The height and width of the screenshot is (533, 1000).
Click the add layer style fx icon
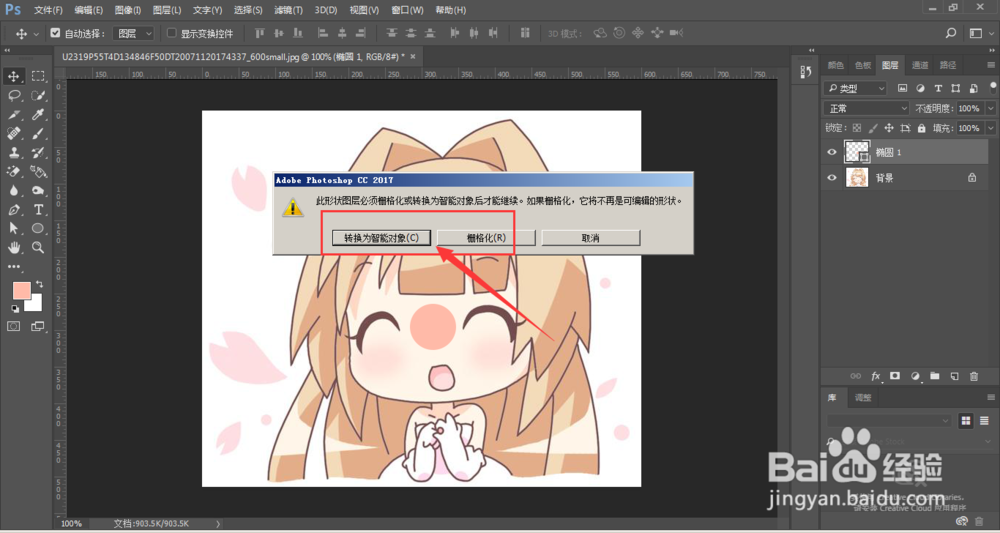pyautogui.click(x=876, y=376)
